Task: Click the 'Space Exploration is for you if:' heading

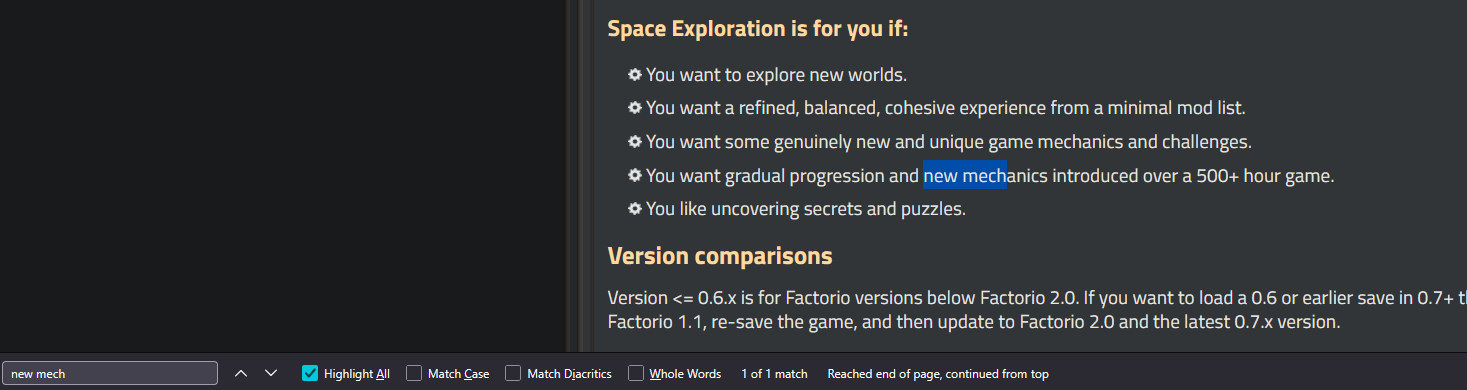Action: click(758, 28)
